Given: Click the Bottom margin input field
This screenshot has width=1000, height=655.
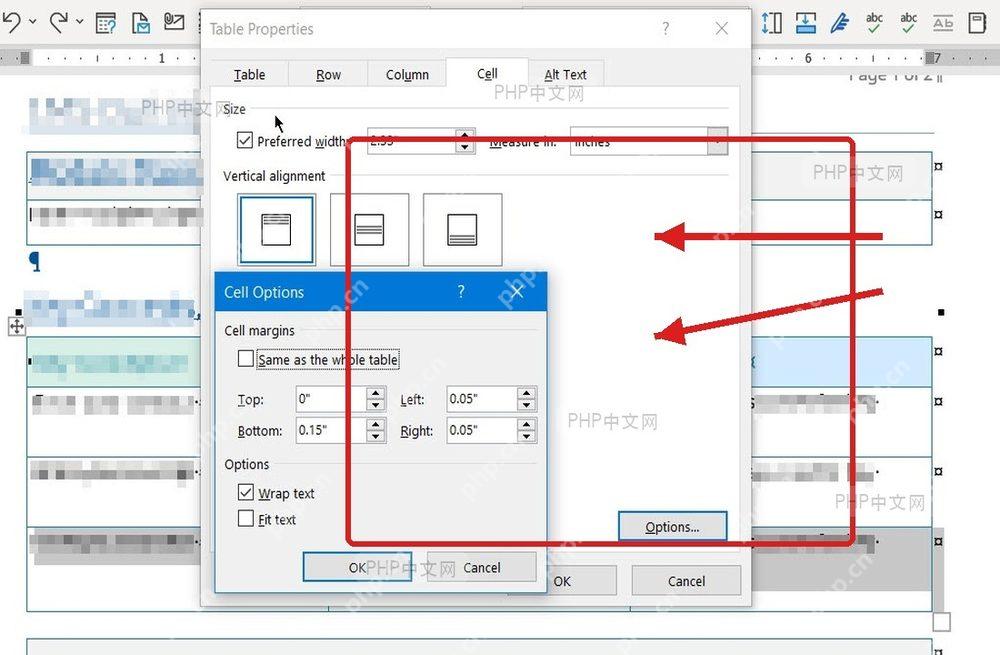Looking at the screenshot, I should coord(332,430).
